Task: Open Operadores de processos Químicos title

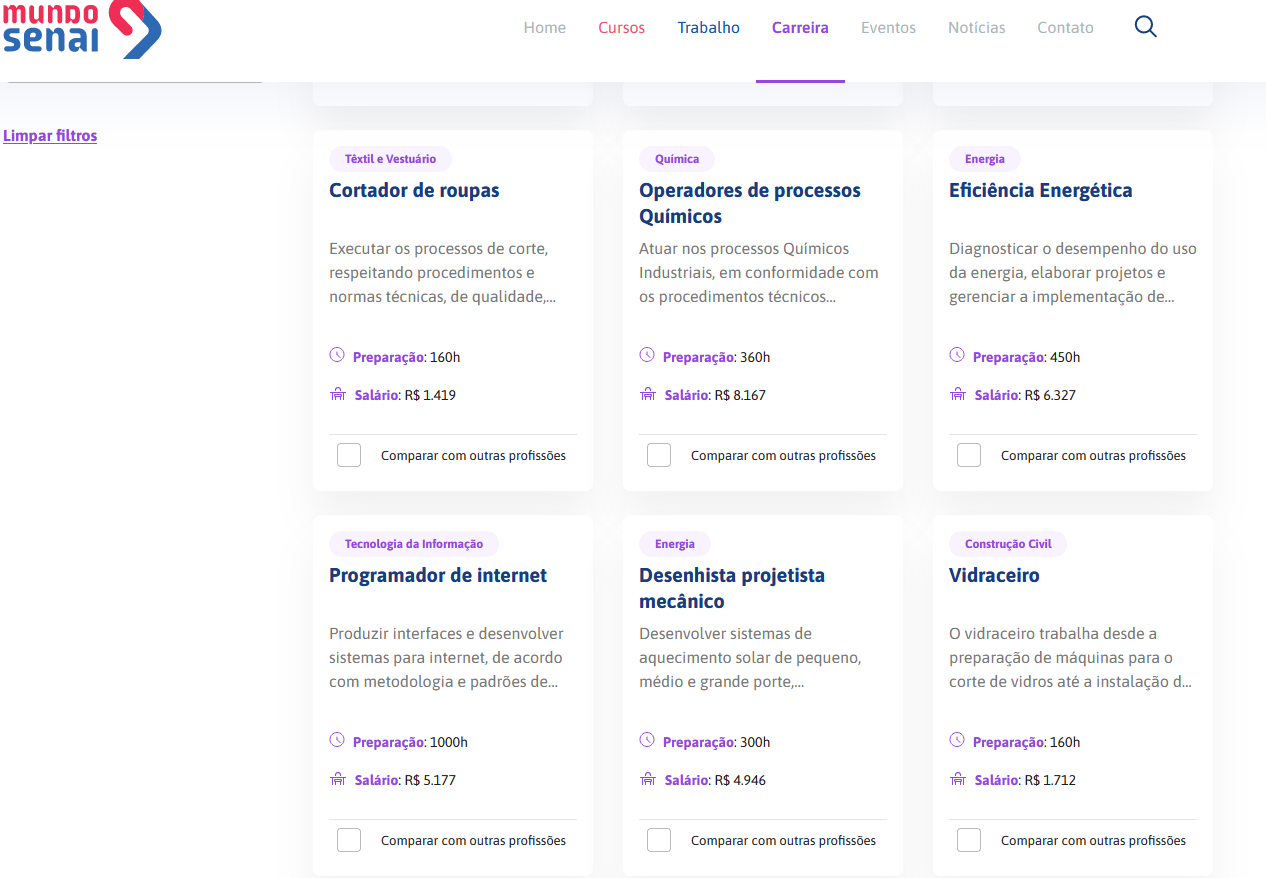Action: [x=750, y=203]
